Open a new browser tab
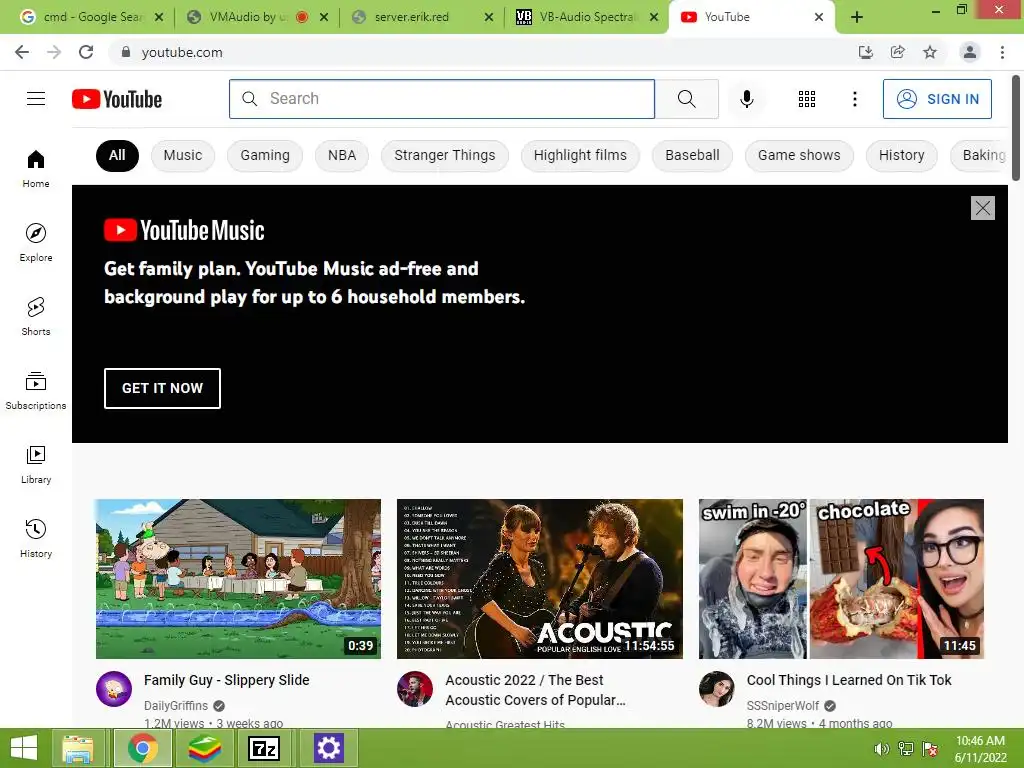The width and height of the screenshot is (1024, 768). [857, 17]
